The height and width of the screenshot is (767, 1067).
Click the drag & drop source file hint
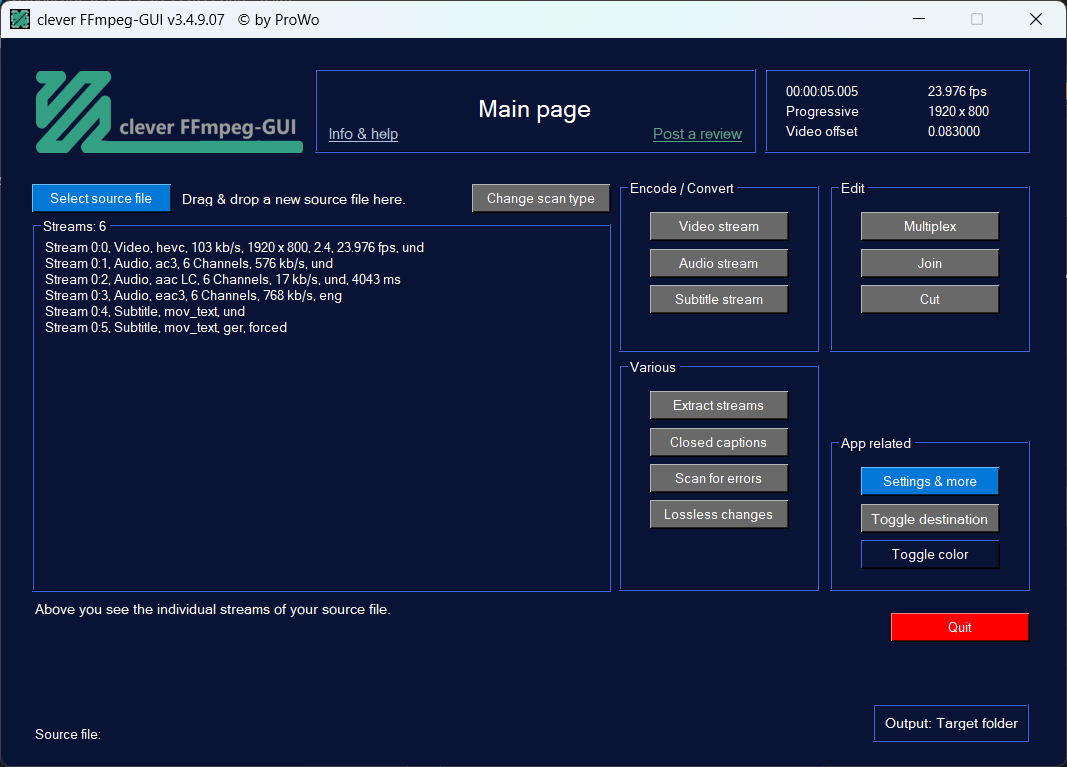pyautogui.click(x=293, y=199)
